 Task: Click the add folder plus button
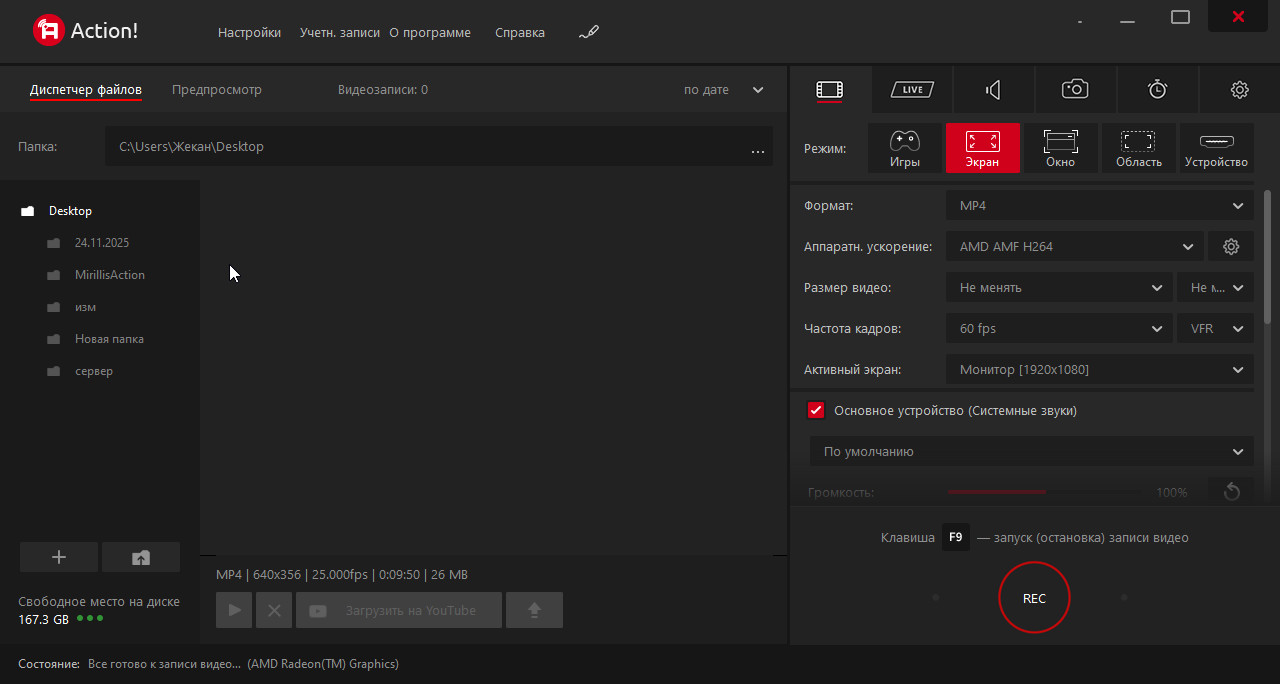click(x=59, y=558)
